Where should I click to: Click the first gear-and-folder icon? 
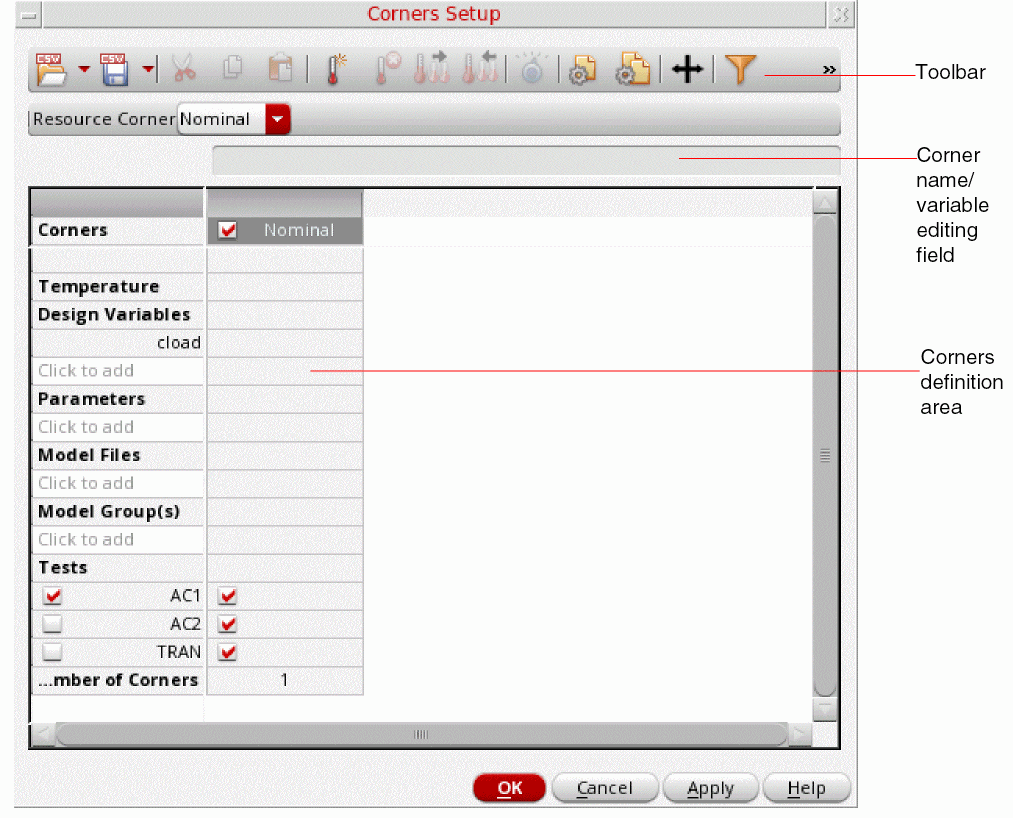point(582,70)
